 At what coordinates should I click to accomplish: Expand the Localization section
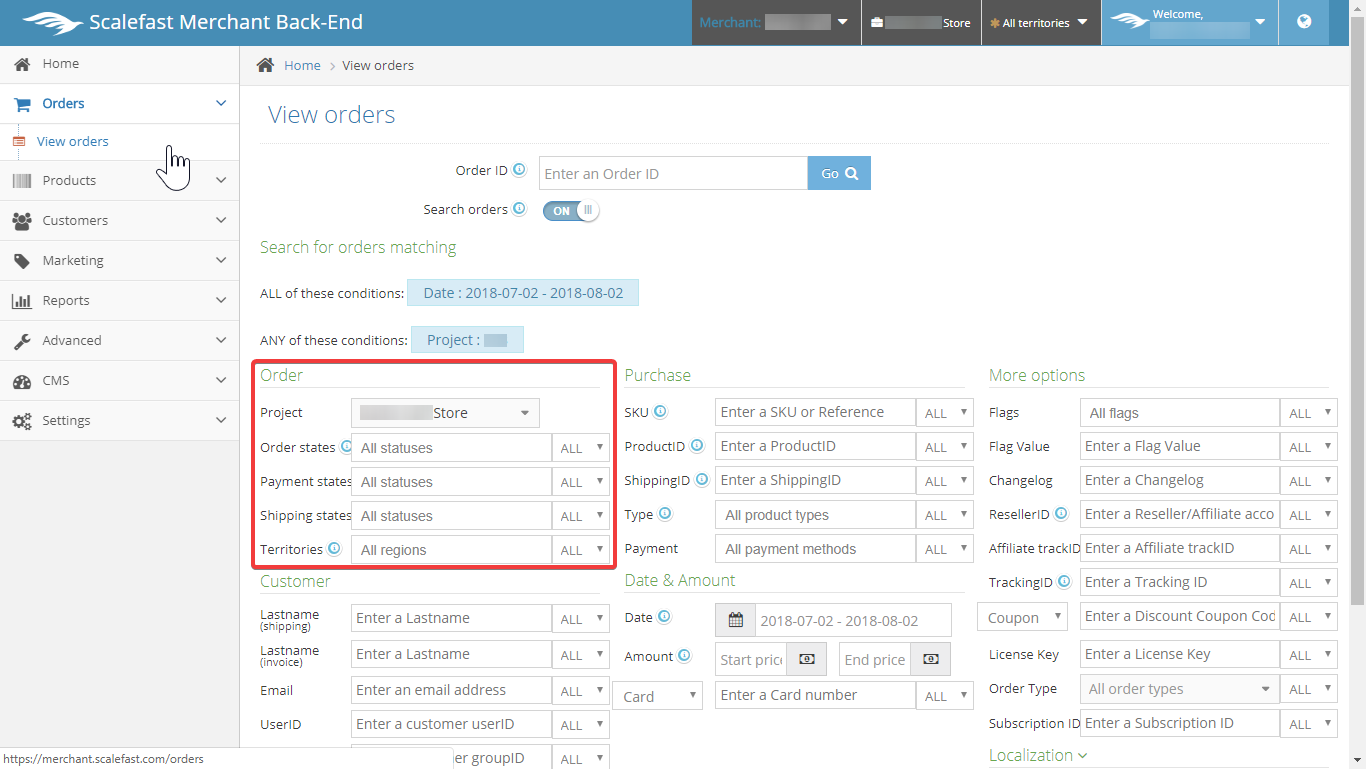point(1037,755)
